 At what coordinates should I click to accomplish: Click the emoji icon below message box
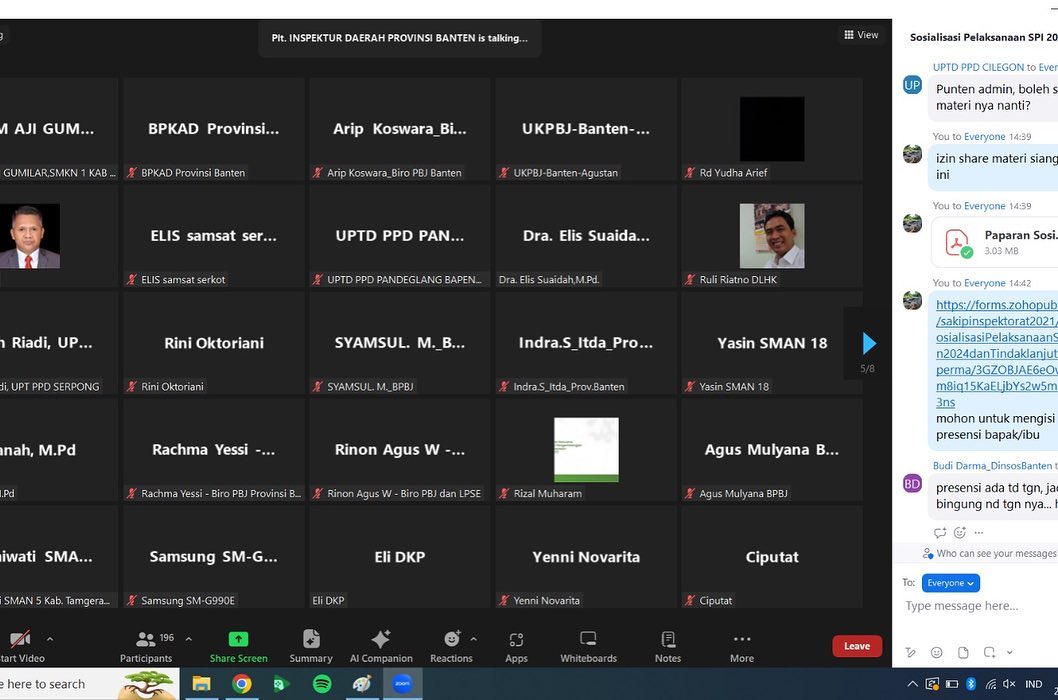(x=937, y=652)
